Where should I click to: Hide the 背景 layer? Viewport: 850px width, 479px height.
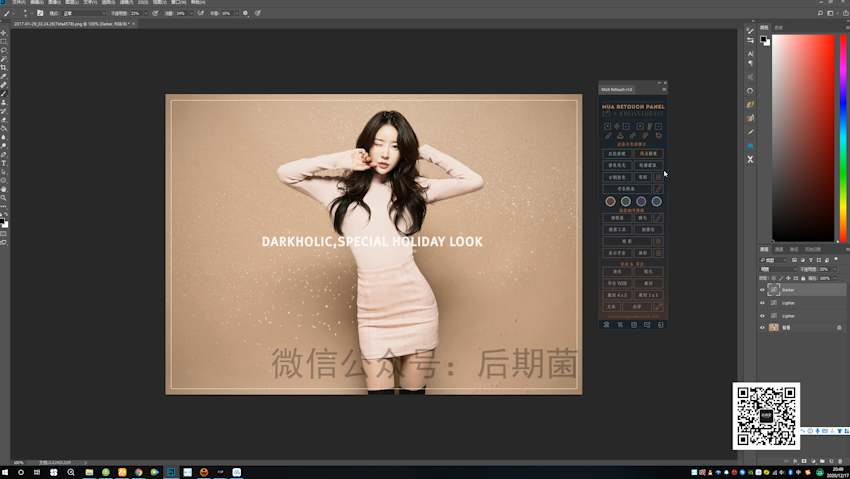762,327
